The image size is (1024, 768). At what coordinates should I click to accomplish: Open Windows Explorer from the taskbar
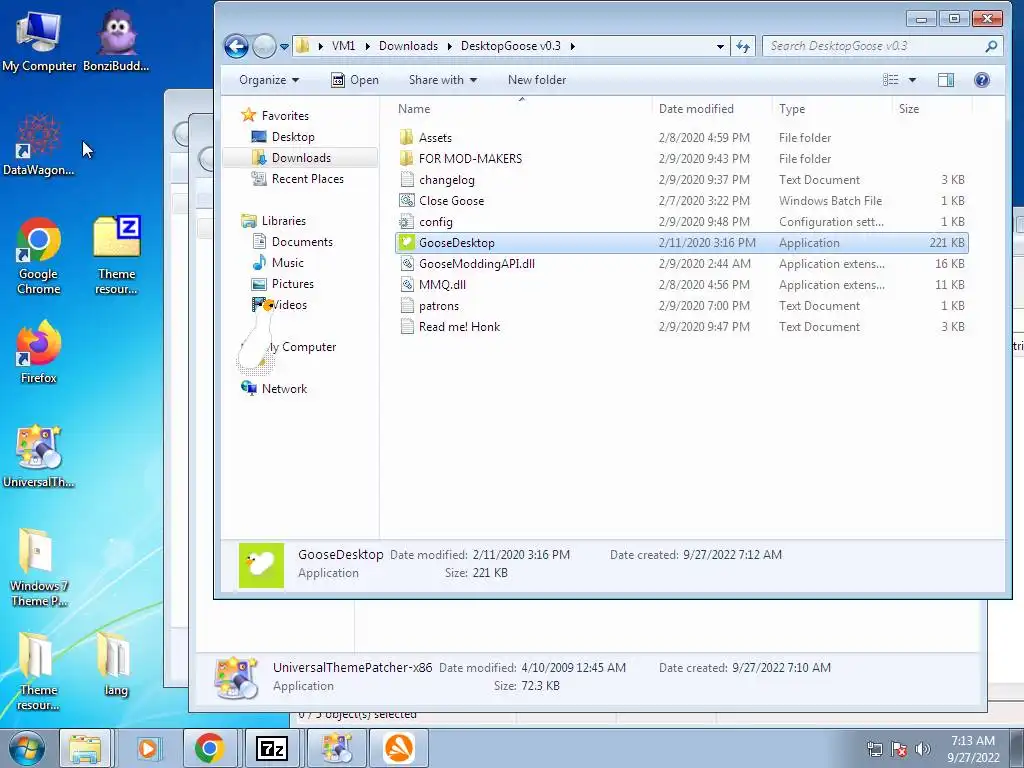[x=85, y=748]
